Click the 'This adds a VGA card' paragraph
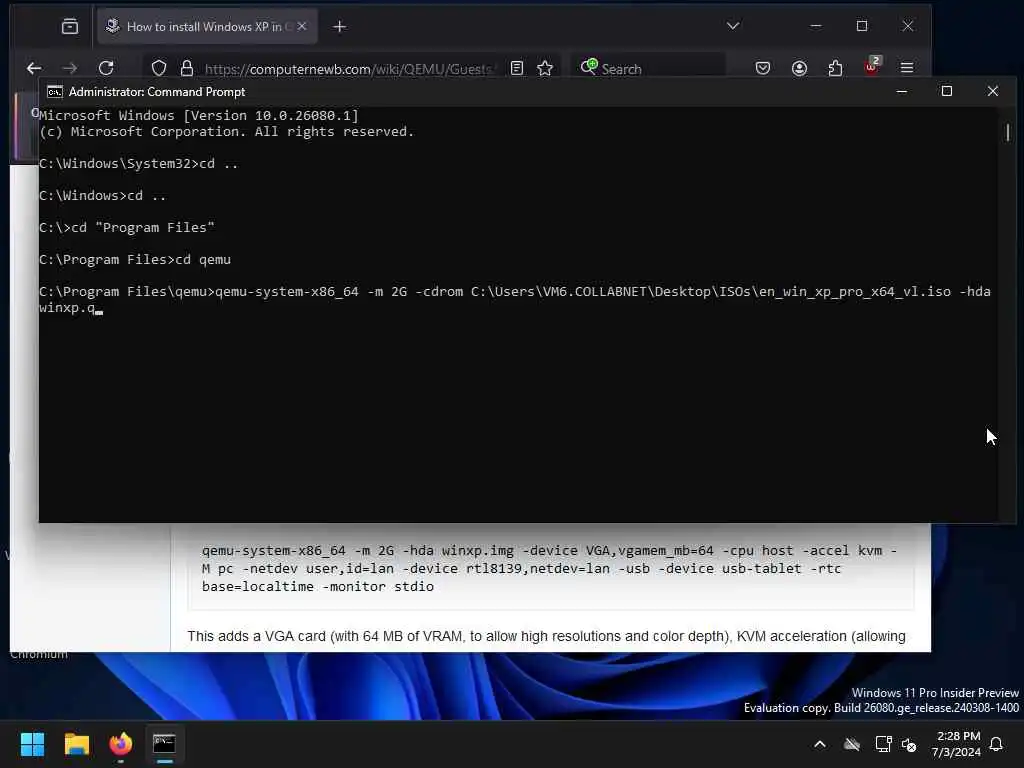The width and height of the screenshot is (1024, 768). [x=546, y=636]
